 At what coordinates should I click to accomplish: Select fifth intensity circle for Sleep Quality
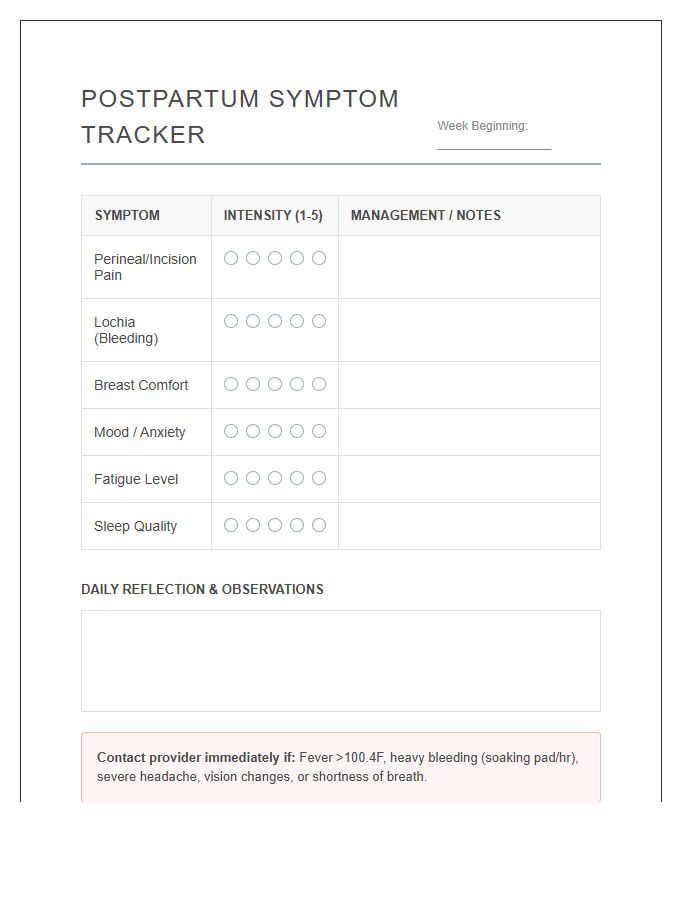tap(319, 526)
